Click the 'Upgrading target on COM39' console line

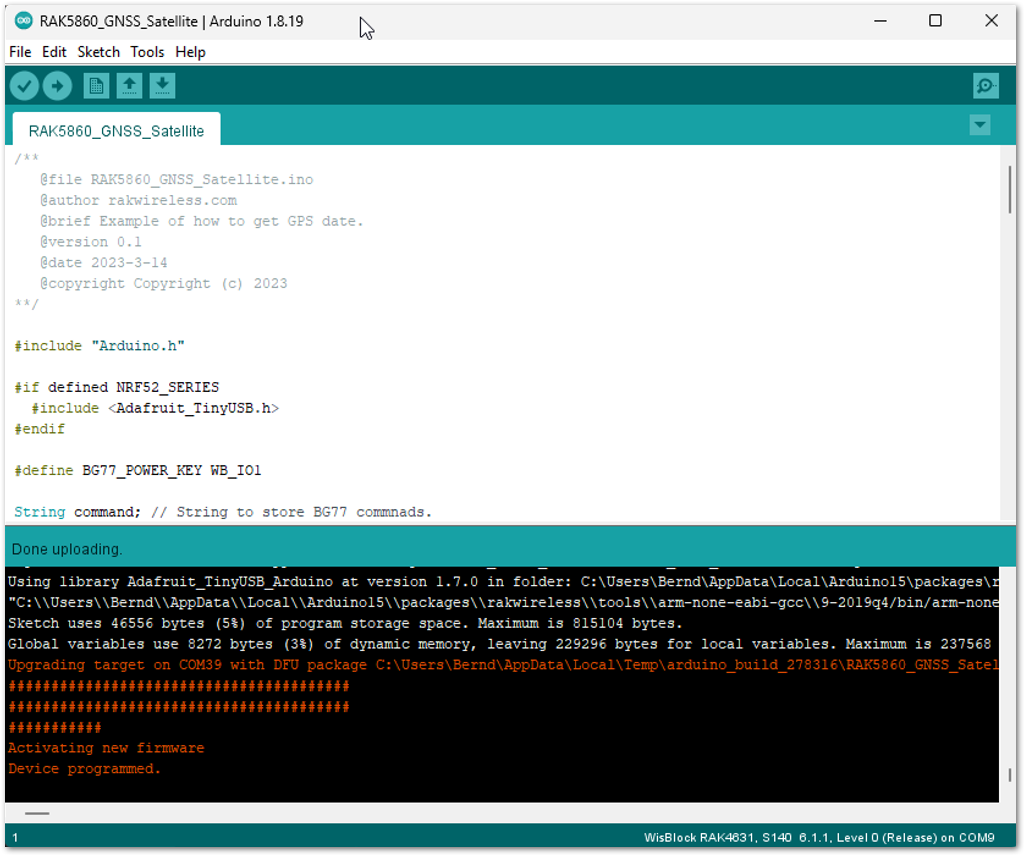pos(503,665)
